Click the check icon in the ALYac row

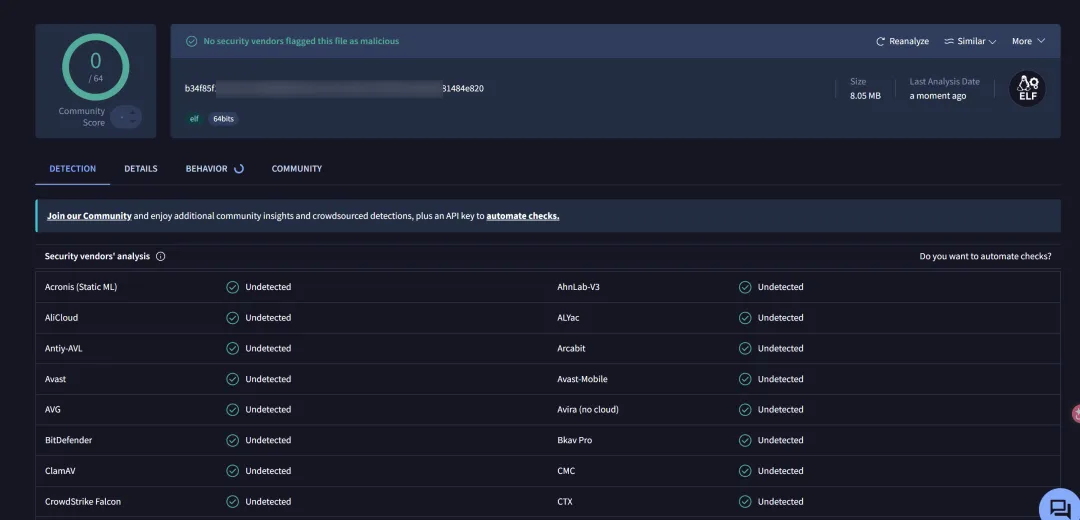pyautogui.click(x=745, y=318)
